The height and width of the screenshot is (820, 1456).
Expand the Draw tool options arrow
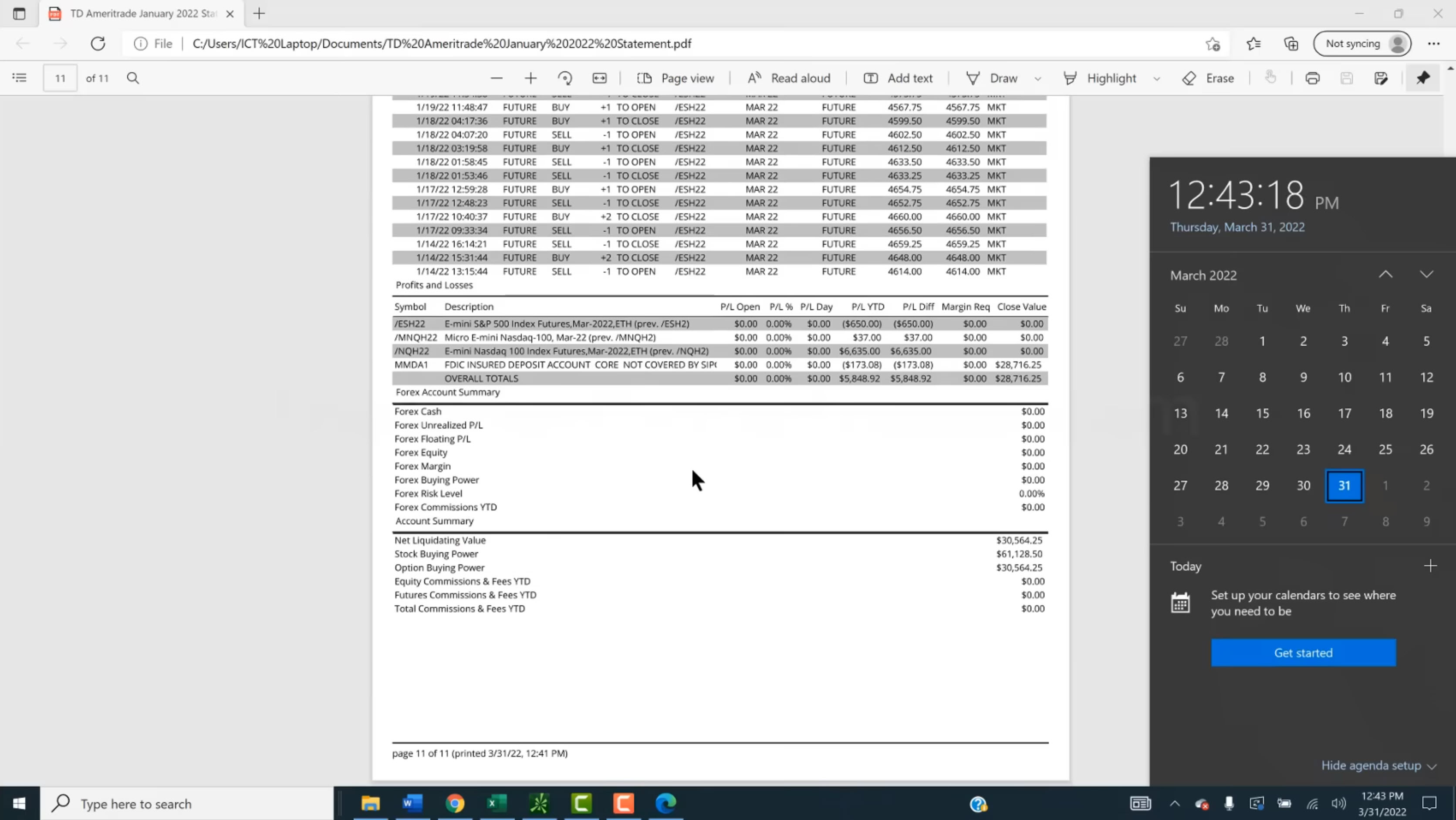coord(1038,78)
